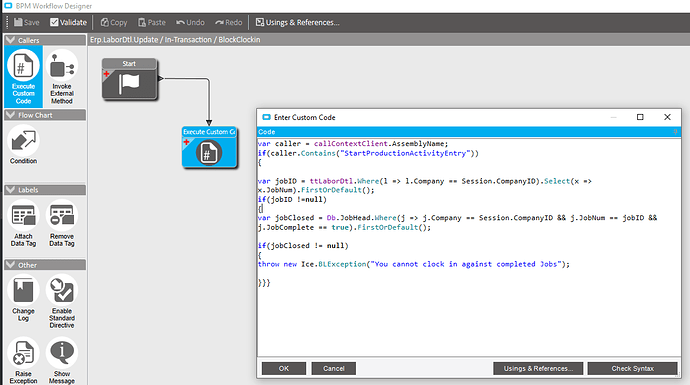Select the Start node on the canvas
This screenshot has width=690, height=385.
(x=129, y=79)
